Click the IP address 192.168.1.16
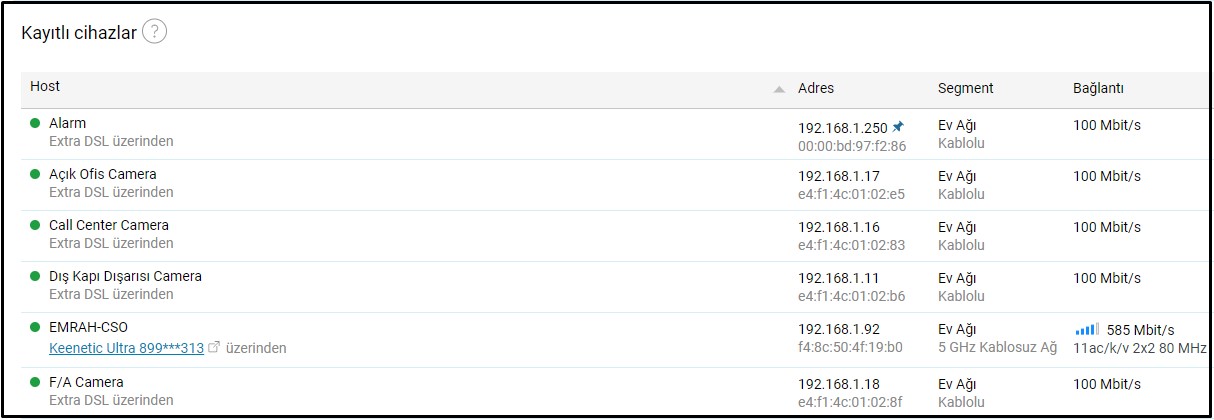 [838, 227]
